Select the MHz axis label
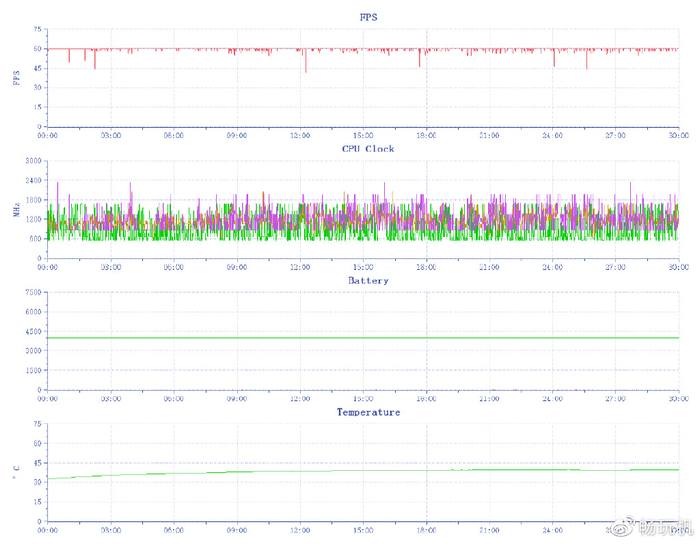 (x=17, y=209)
